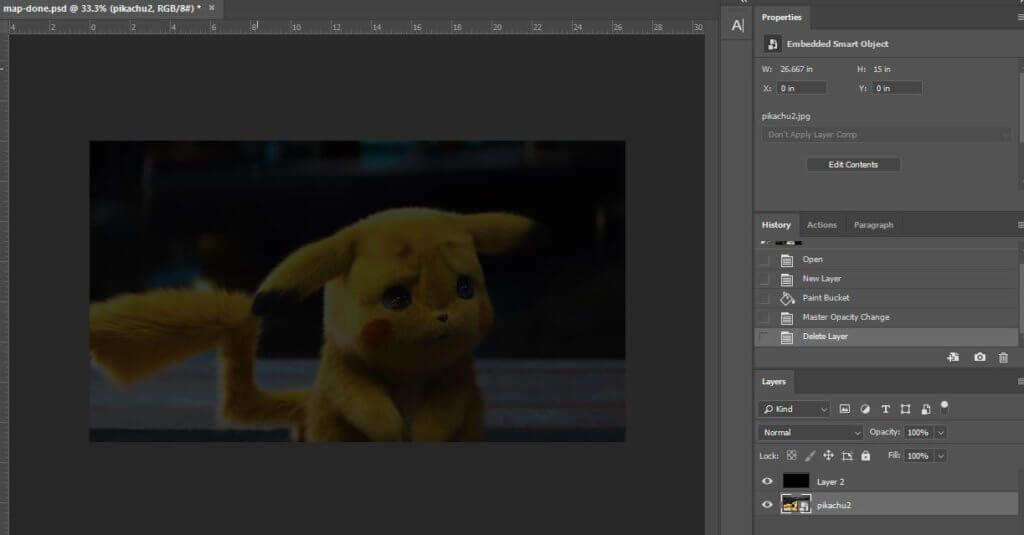Switch to the Actions tab
The height and width of the screenshot is (535, 1024).
pyautogui.click(x=822, y=225)
